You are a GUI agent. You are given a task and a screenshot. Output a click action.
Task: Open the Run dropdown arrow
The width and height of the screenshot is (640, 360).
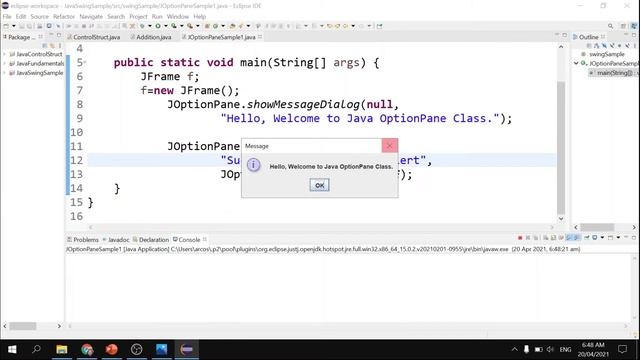point(165,26)
